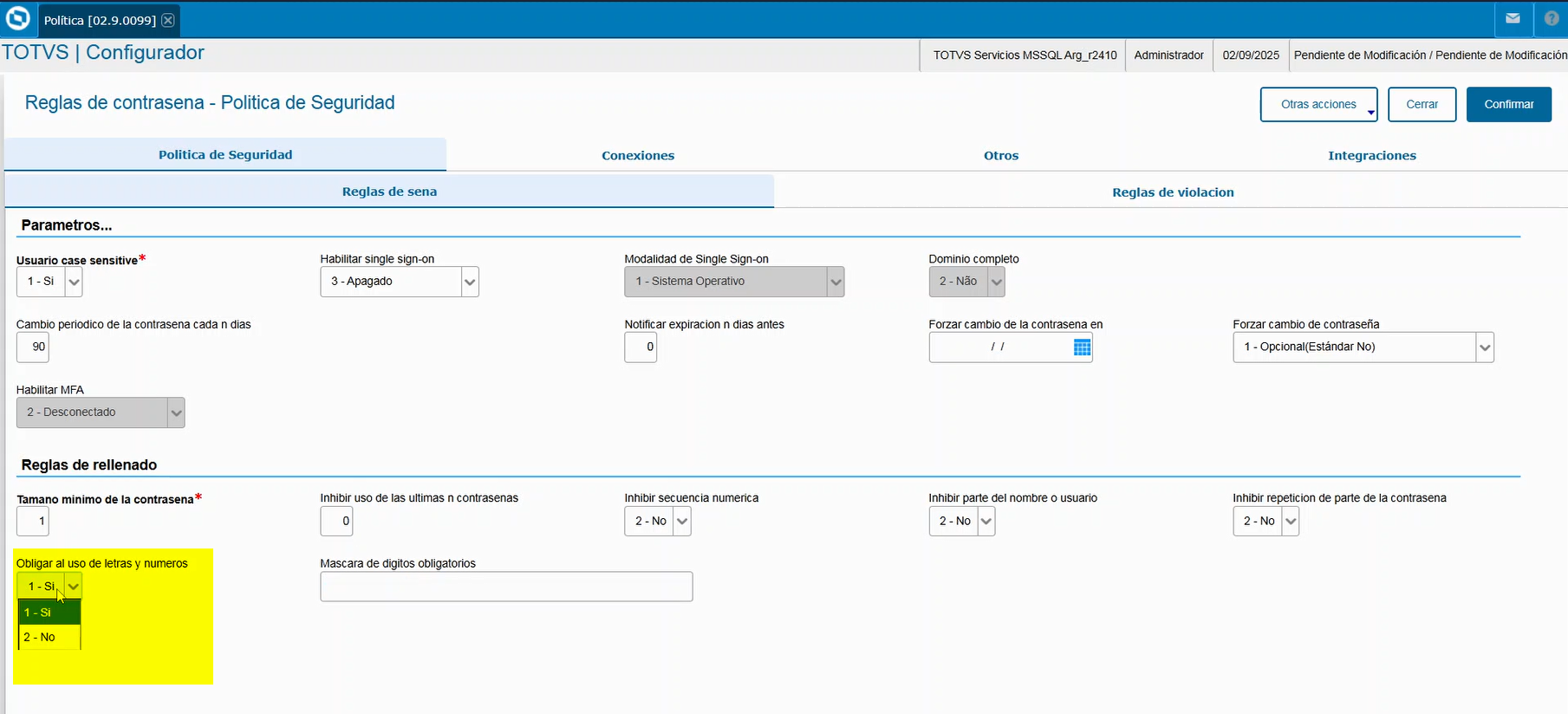Click Cambio periodico de la contrasena field
This screenshot has height=714, width=1568.
click(33, 347)
